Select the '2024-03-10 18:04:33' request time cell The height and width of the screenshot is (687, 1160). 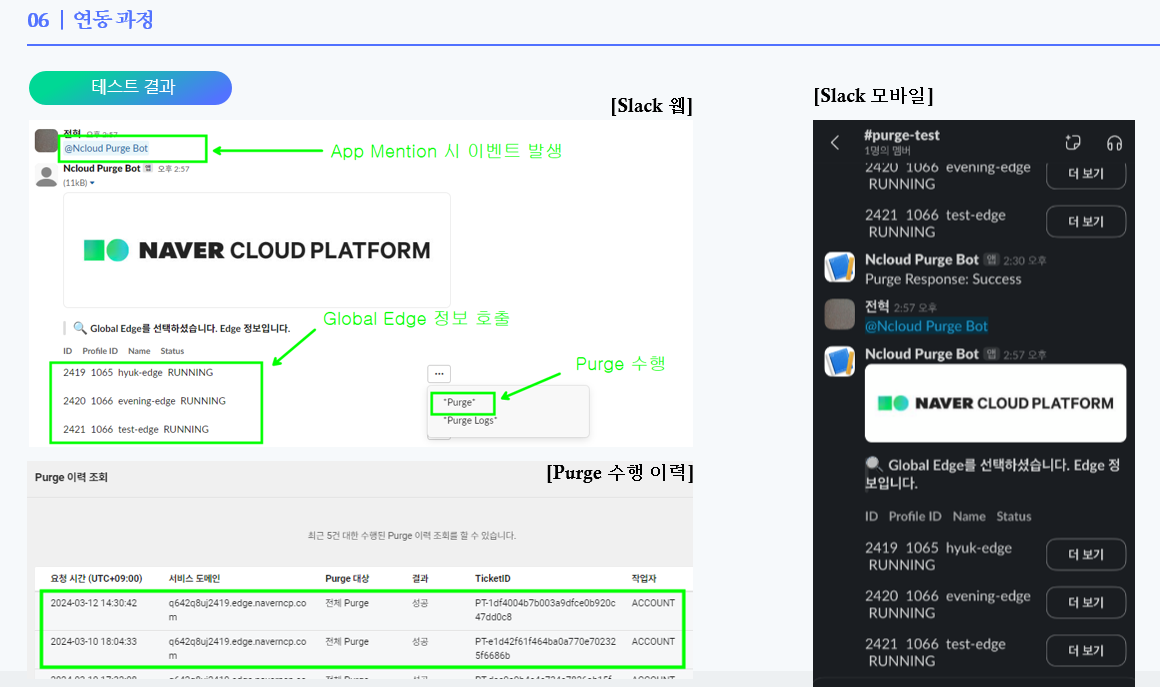(93, 642)
